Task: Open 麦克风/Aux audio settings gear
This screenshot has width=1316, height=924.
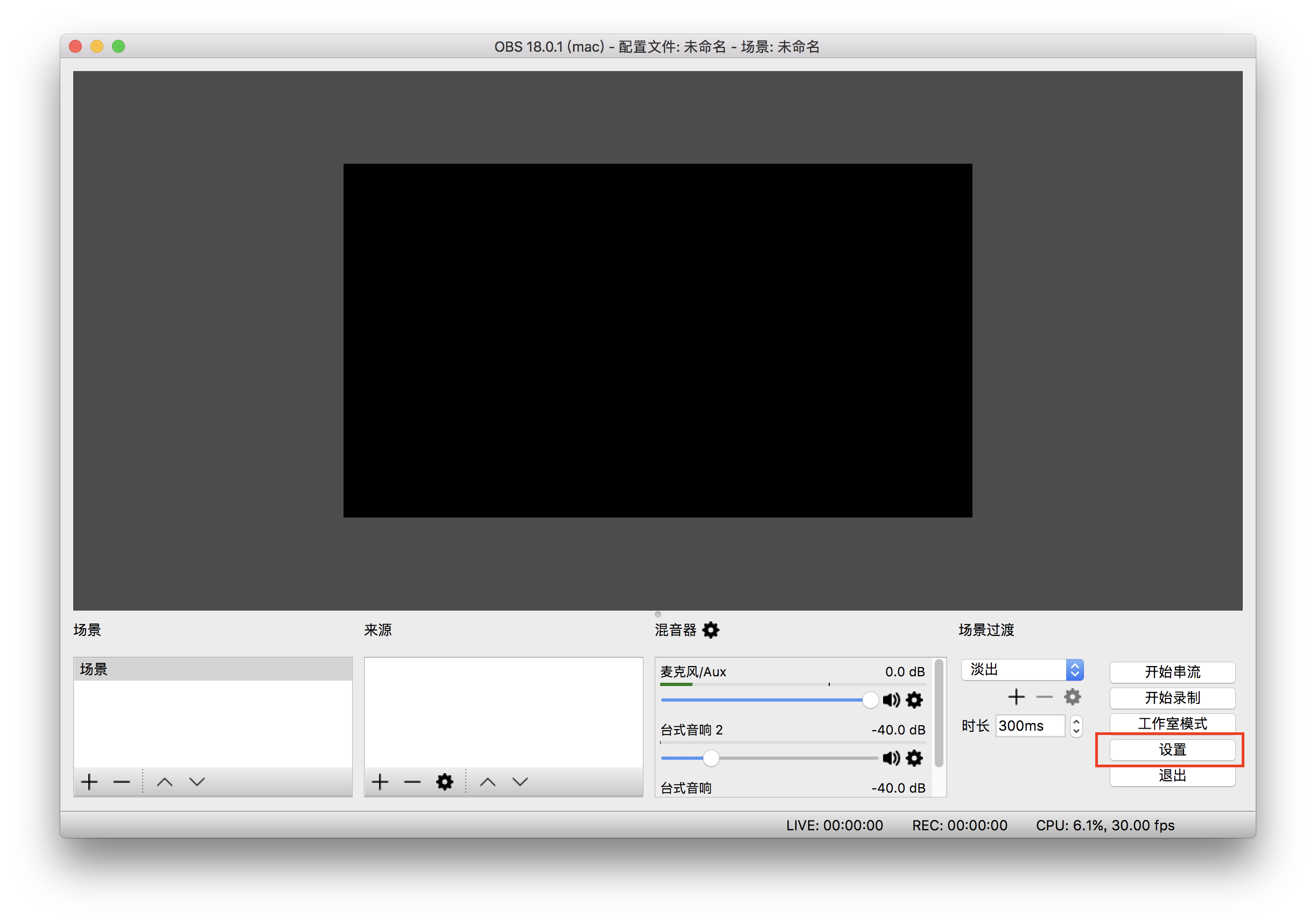Action: click(x=915, y=700)
